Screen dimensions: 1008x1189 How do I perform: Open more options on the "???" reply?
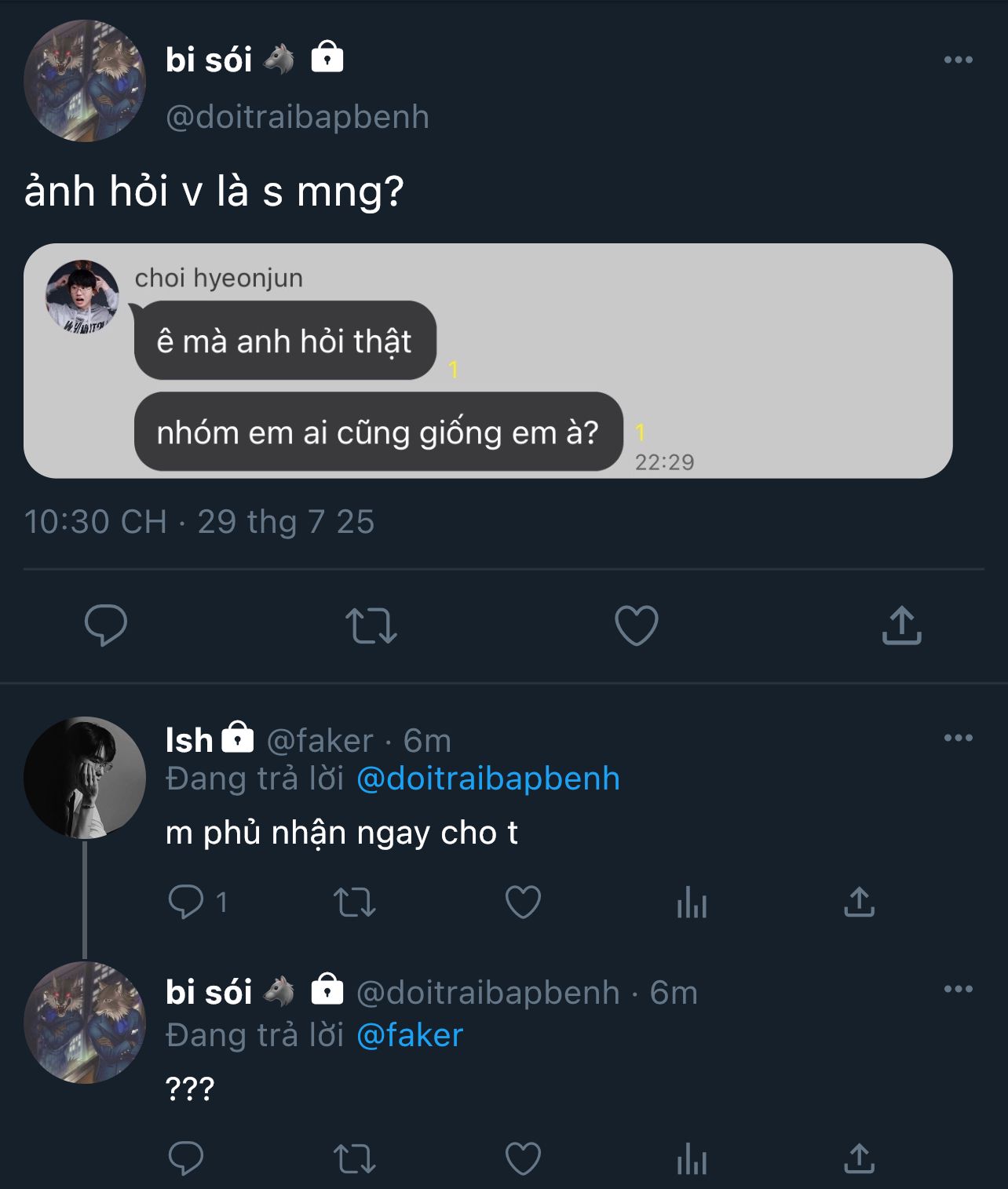958,990
